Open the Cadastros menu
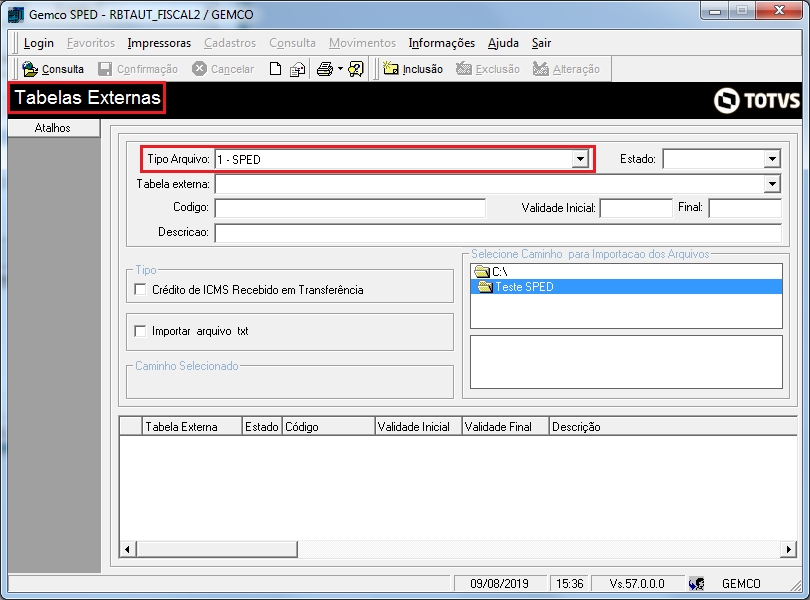 pyautogui.click(x=230, y=43)
